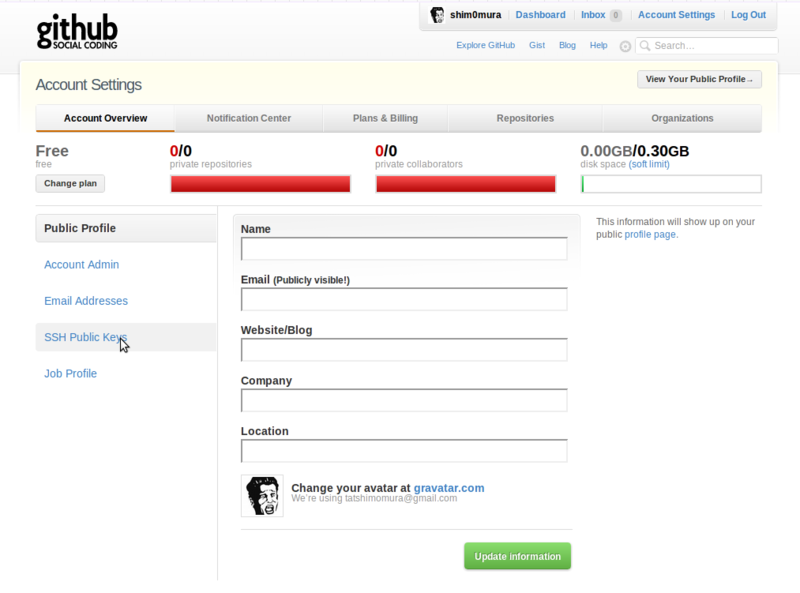Open the Gist link
This screenshot has height=593, width=800.
point(537,45)
